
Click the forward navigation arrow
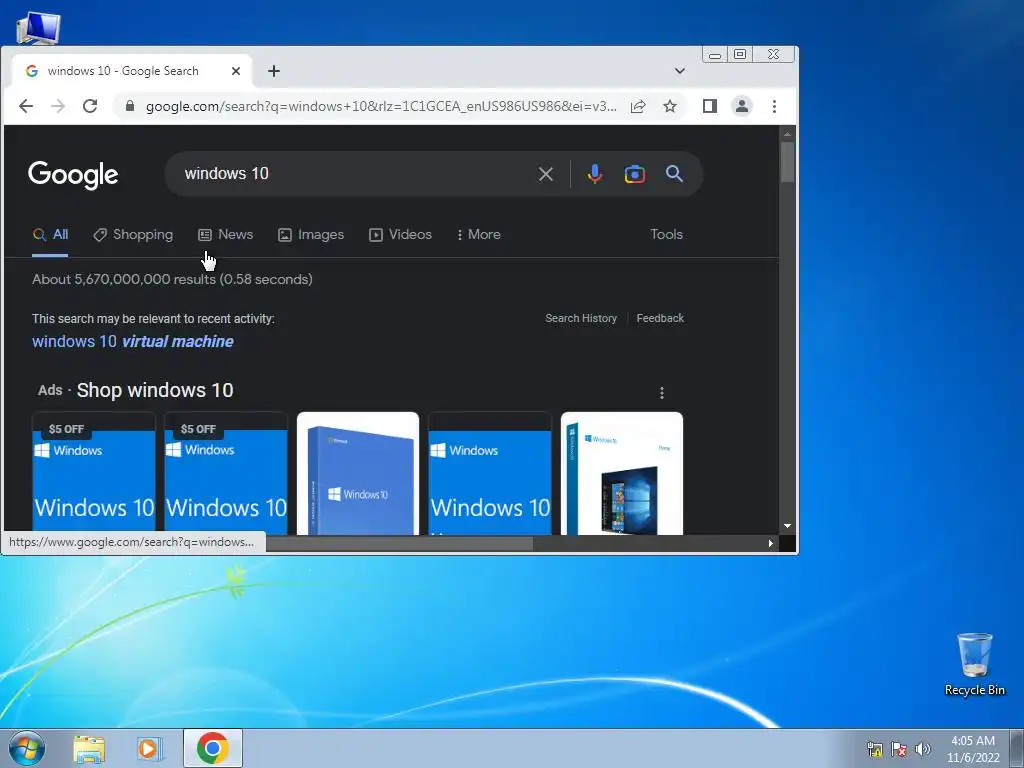[x=58, y=106]
